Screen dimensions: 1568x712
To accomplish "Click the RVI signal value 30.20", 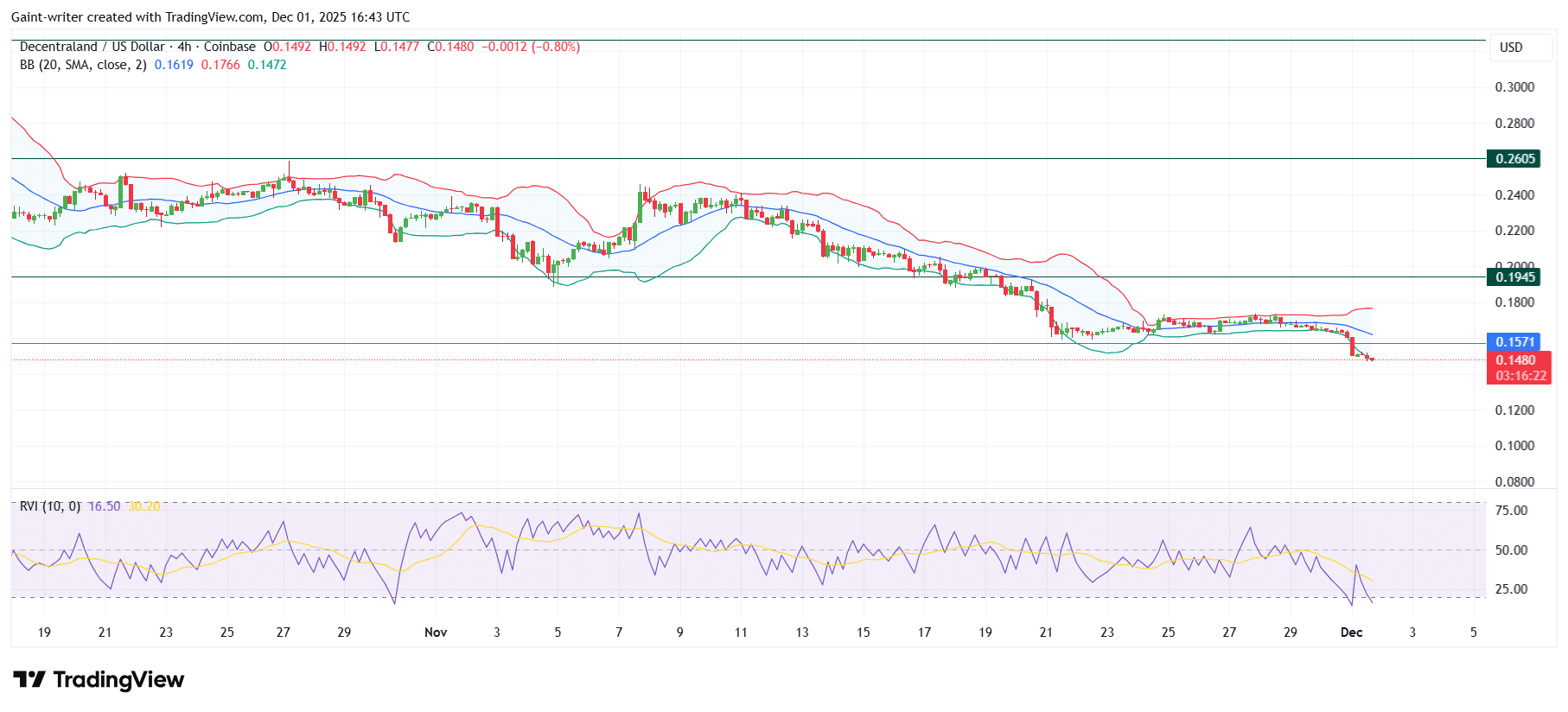I will (144, 506).
